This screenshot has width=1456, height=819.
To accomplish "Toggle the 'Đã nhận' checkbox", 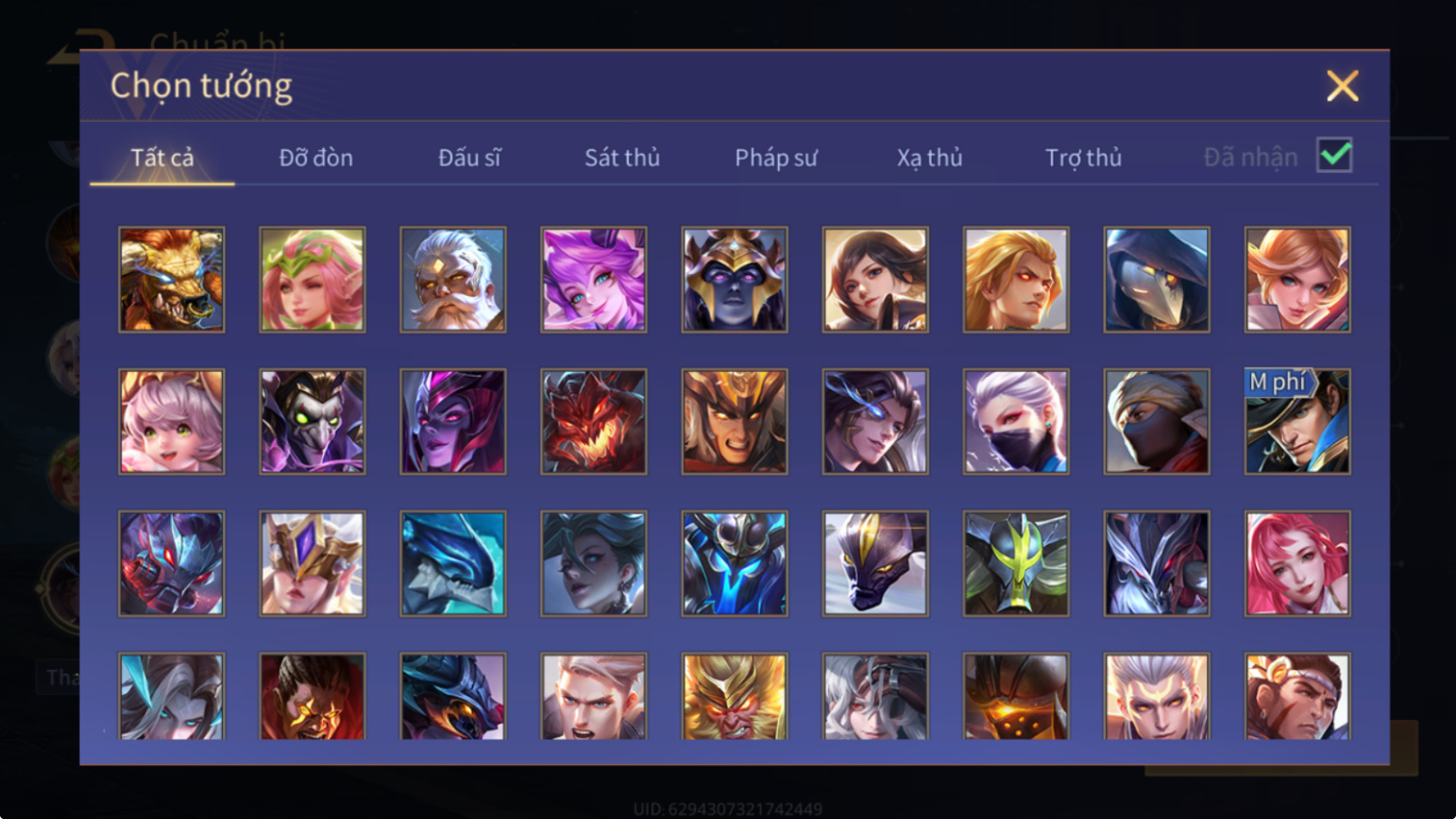I will (x=1334, y=156).
